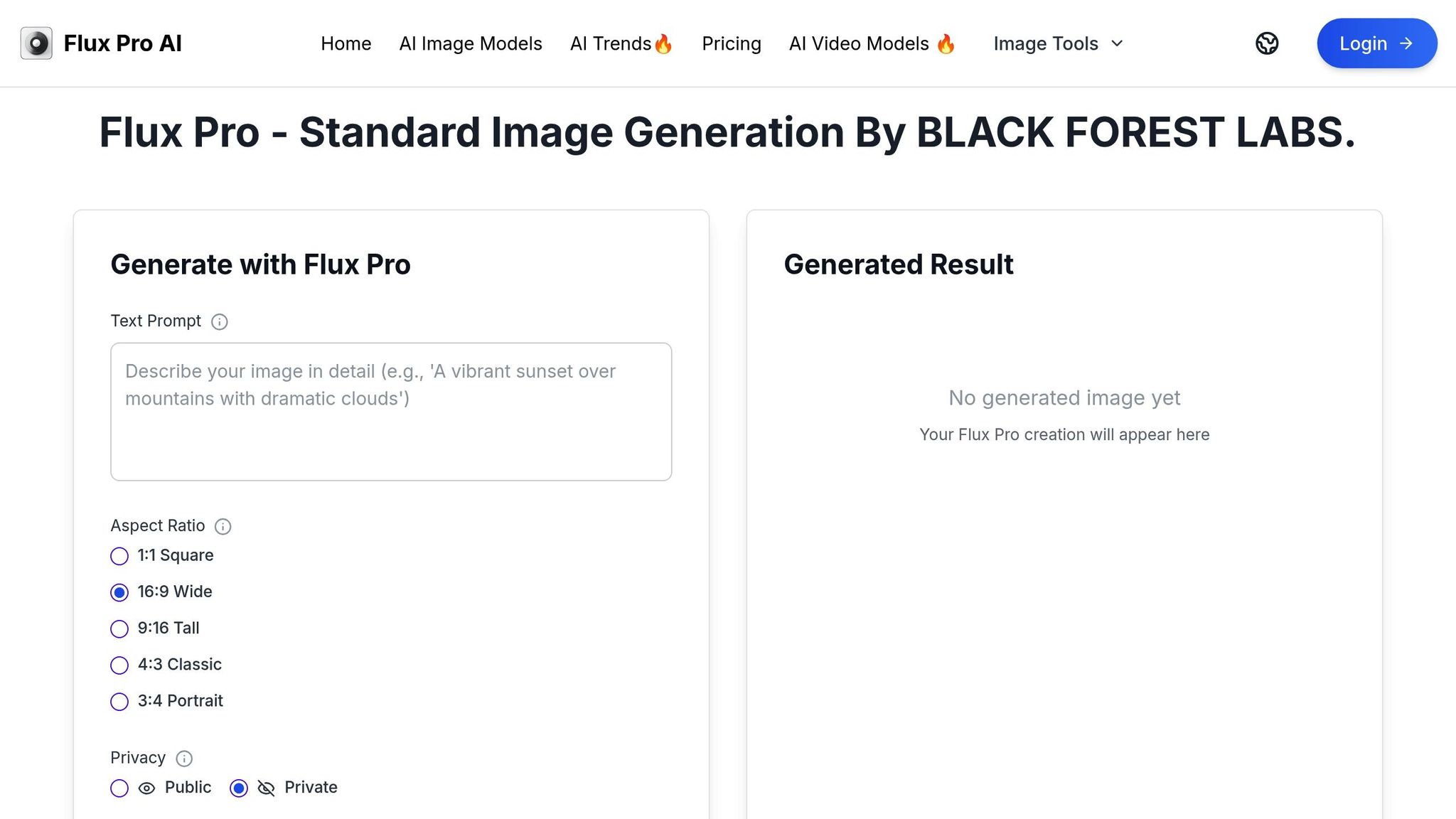Select the 3:4 Portrait aspect ratio
The width and height of the screenshot is (1456, 819).
click(x=119, y=702)
